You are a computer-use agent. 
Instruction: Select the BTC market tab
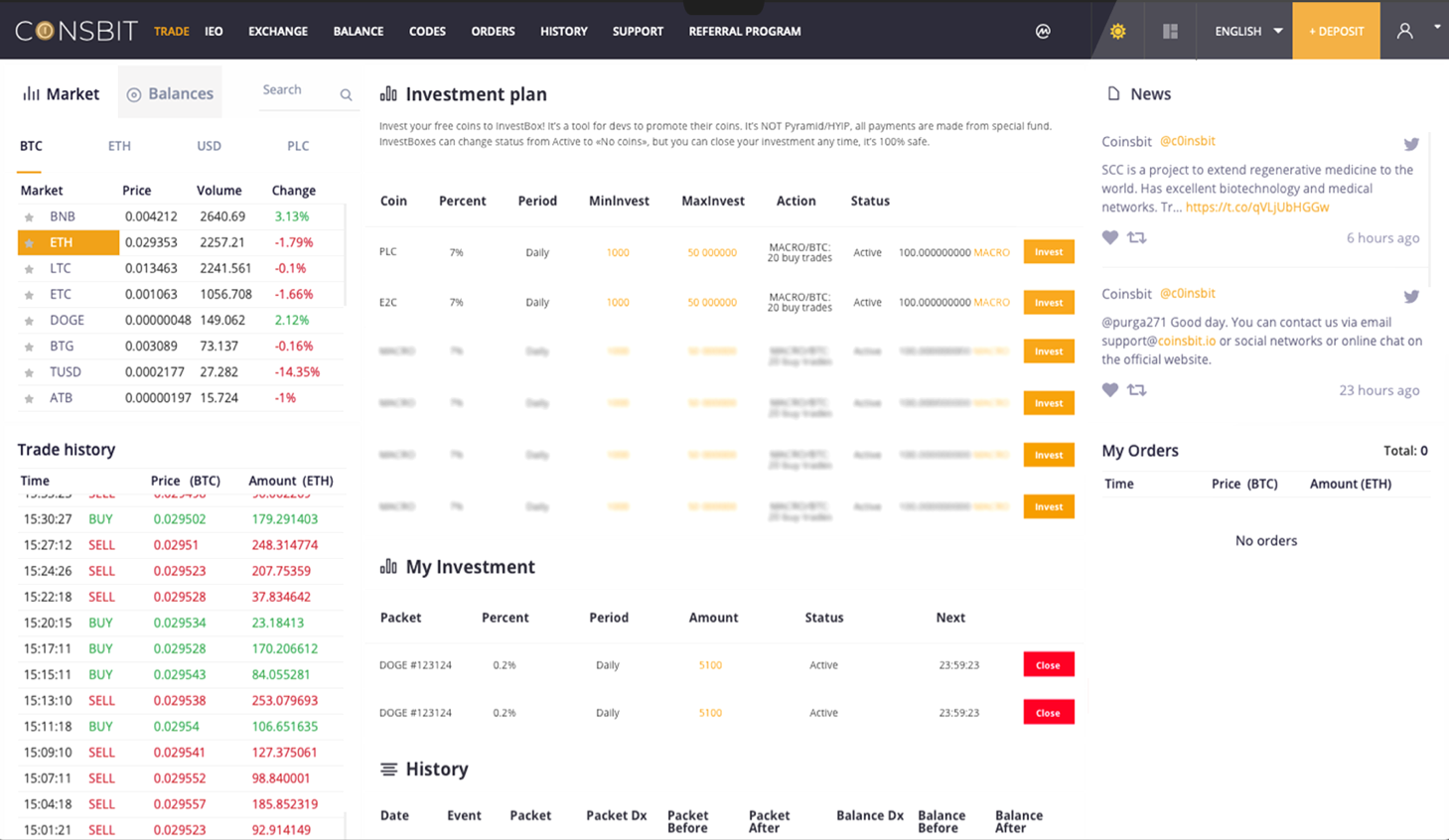click(31, 146)
